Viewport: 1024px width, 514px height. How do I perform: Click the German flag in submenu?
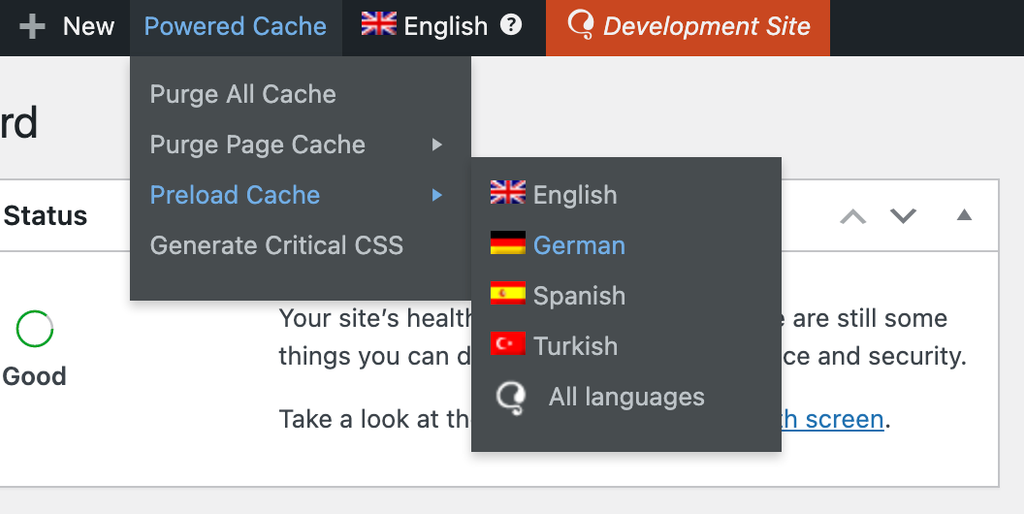click(507, 243)
